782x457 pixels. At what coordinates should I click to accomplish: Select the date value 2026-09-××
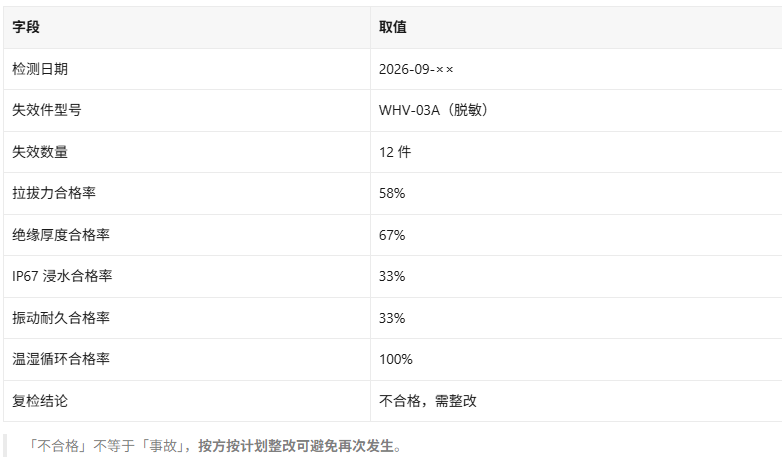click(x=416, y=69)
